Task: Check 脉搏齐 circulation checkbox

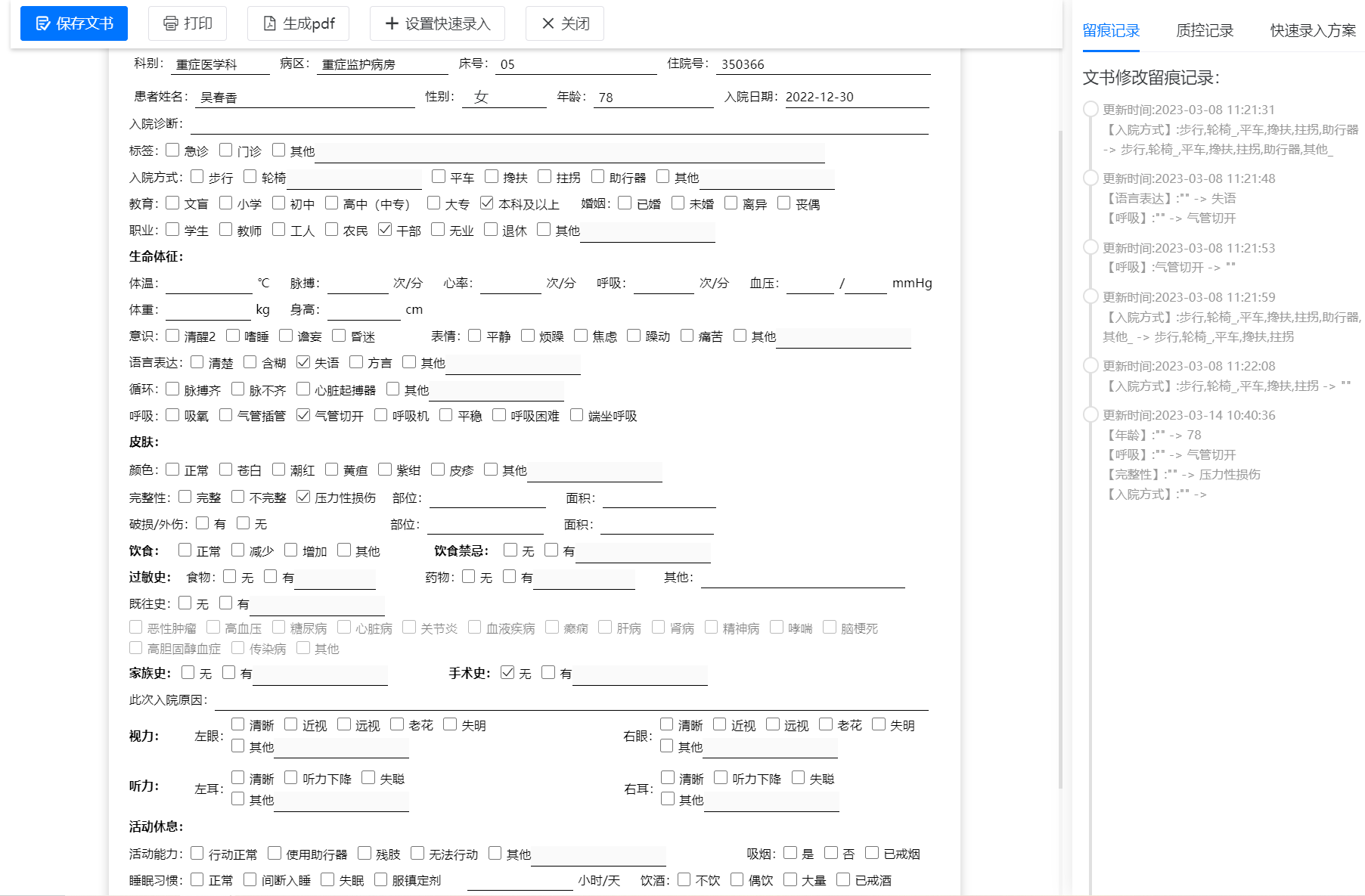Action: (x=172, y=389)
